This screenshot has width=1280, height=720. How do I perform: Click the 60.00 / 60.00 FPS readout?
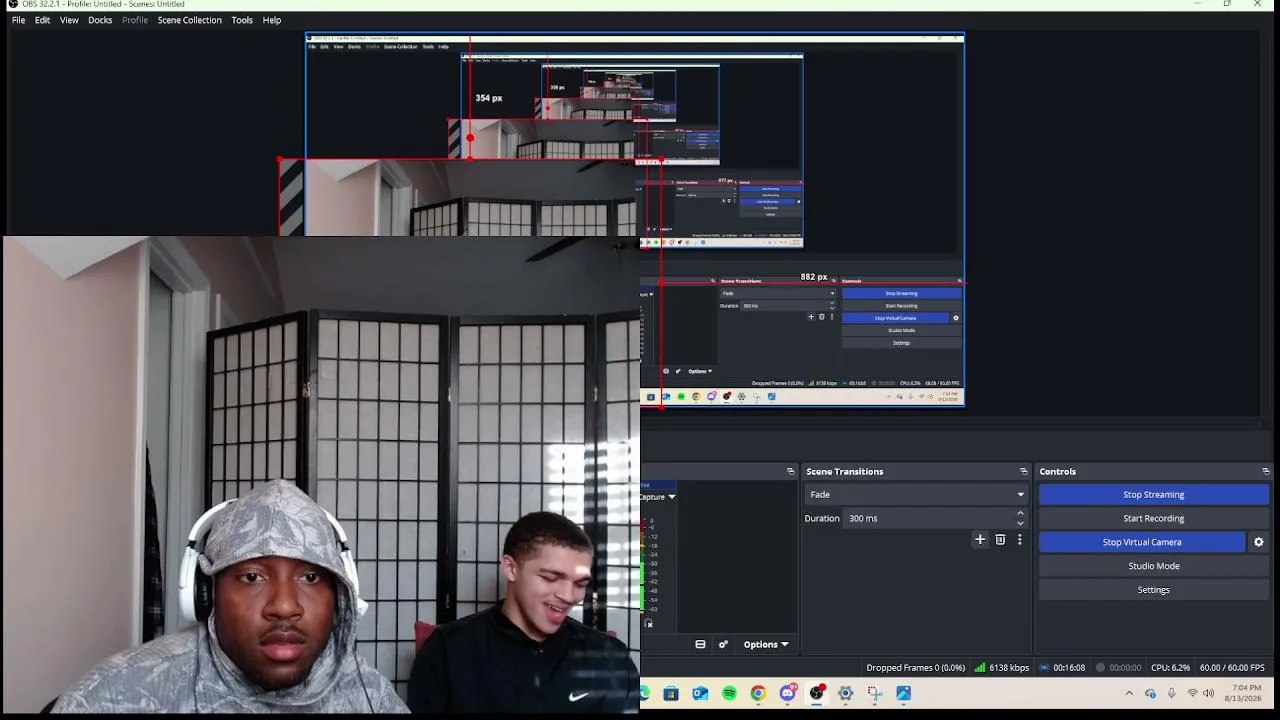(1232, 668)
